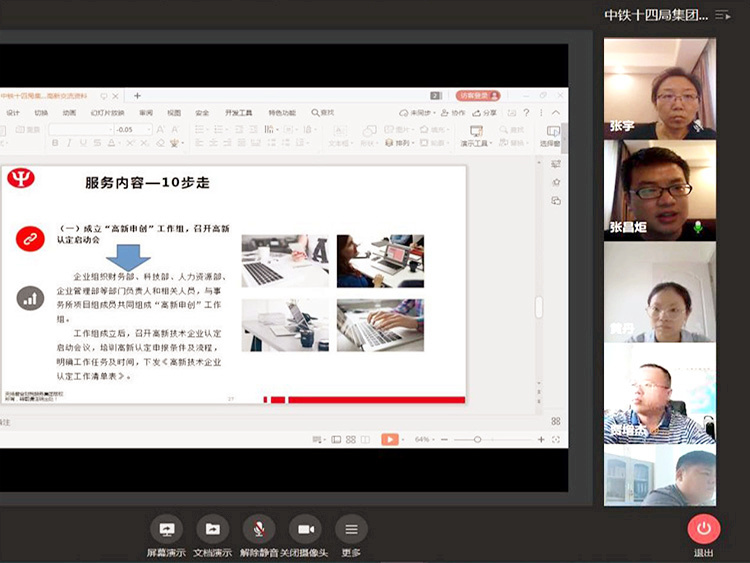The height and width of the screenshot is (563, 750).
Task: Adjust the zoom slider handle
Action: [477, 439]
